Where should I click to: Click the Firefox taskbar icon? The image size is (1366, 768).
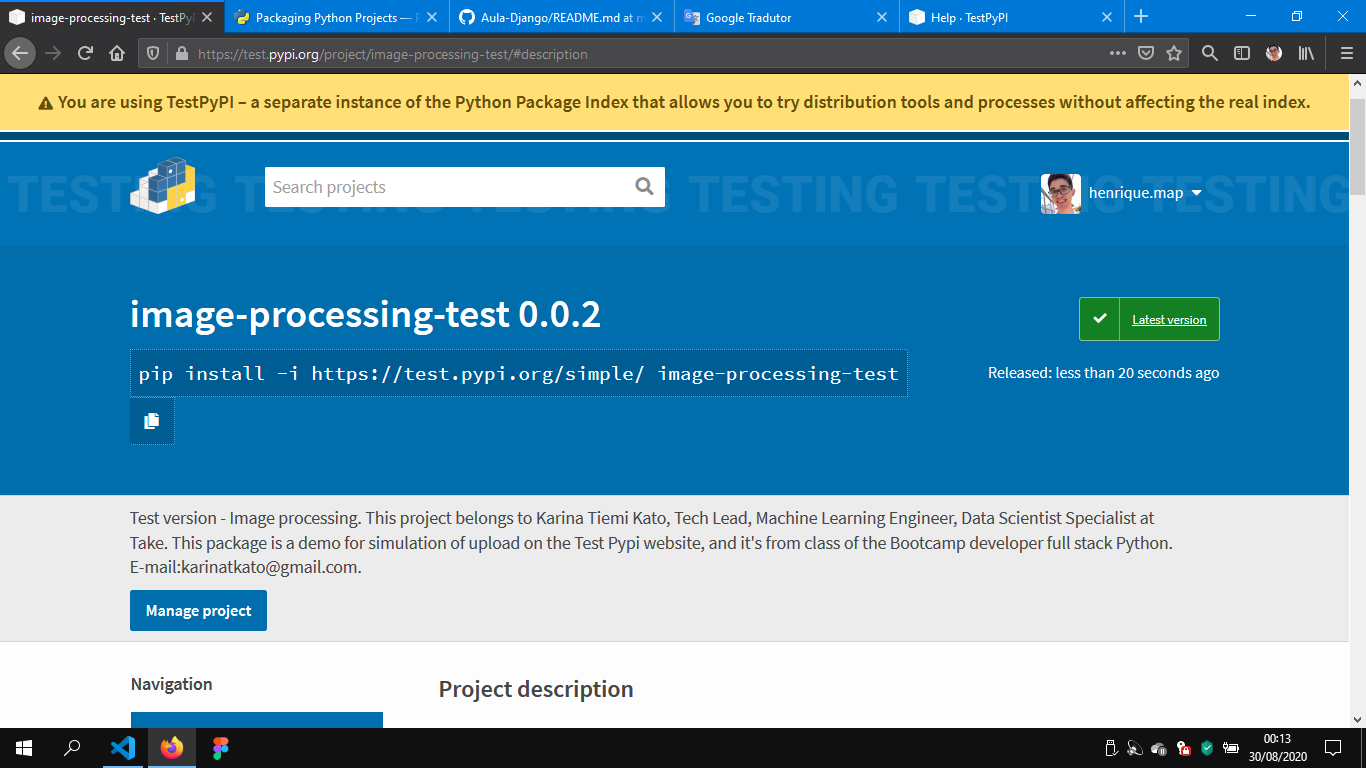[172, 748]
